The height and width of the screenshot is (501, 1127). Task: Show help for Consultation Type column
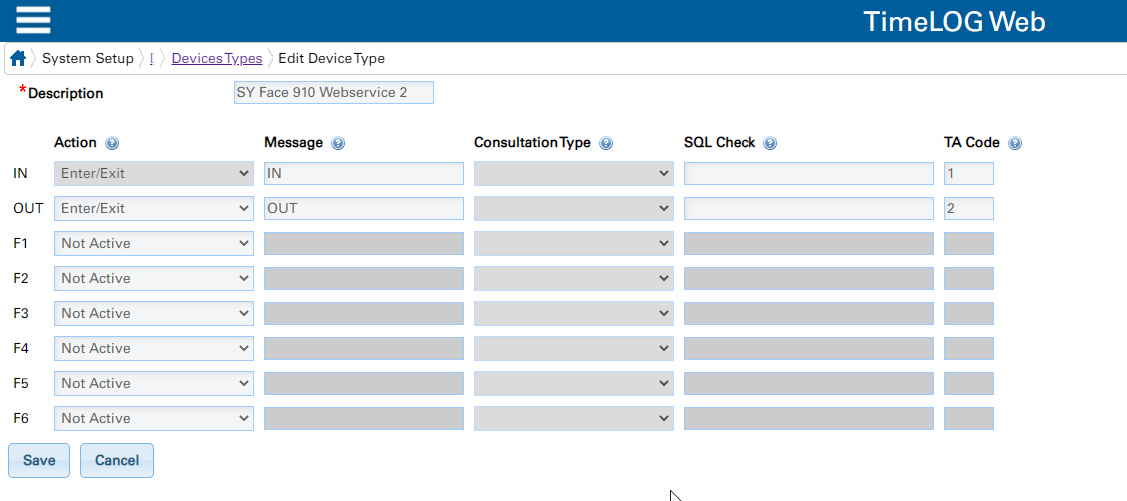click(x=606, y=143)
